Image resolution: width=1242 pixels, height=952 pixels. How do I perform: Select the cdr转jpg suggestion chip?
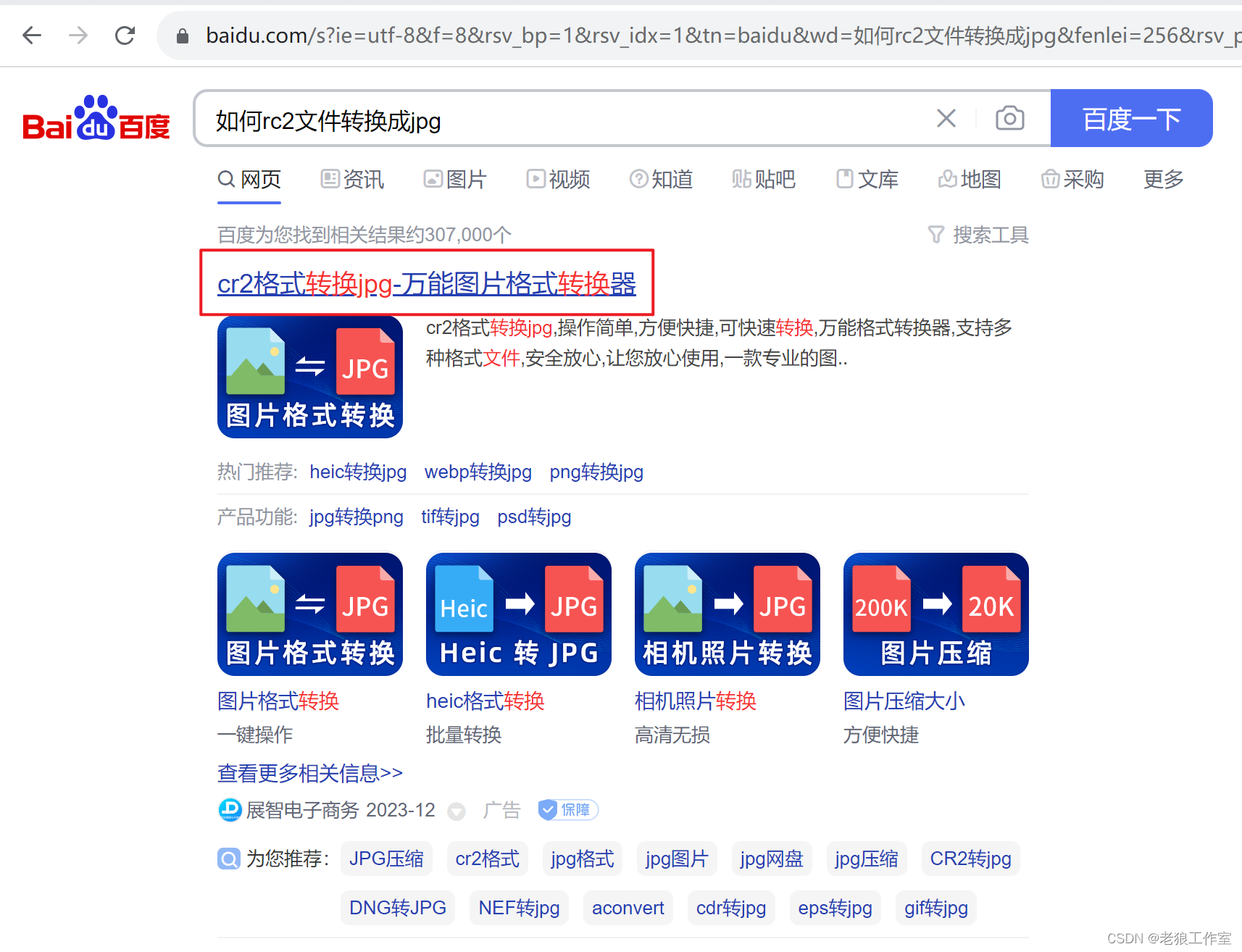tap(731, 908)
